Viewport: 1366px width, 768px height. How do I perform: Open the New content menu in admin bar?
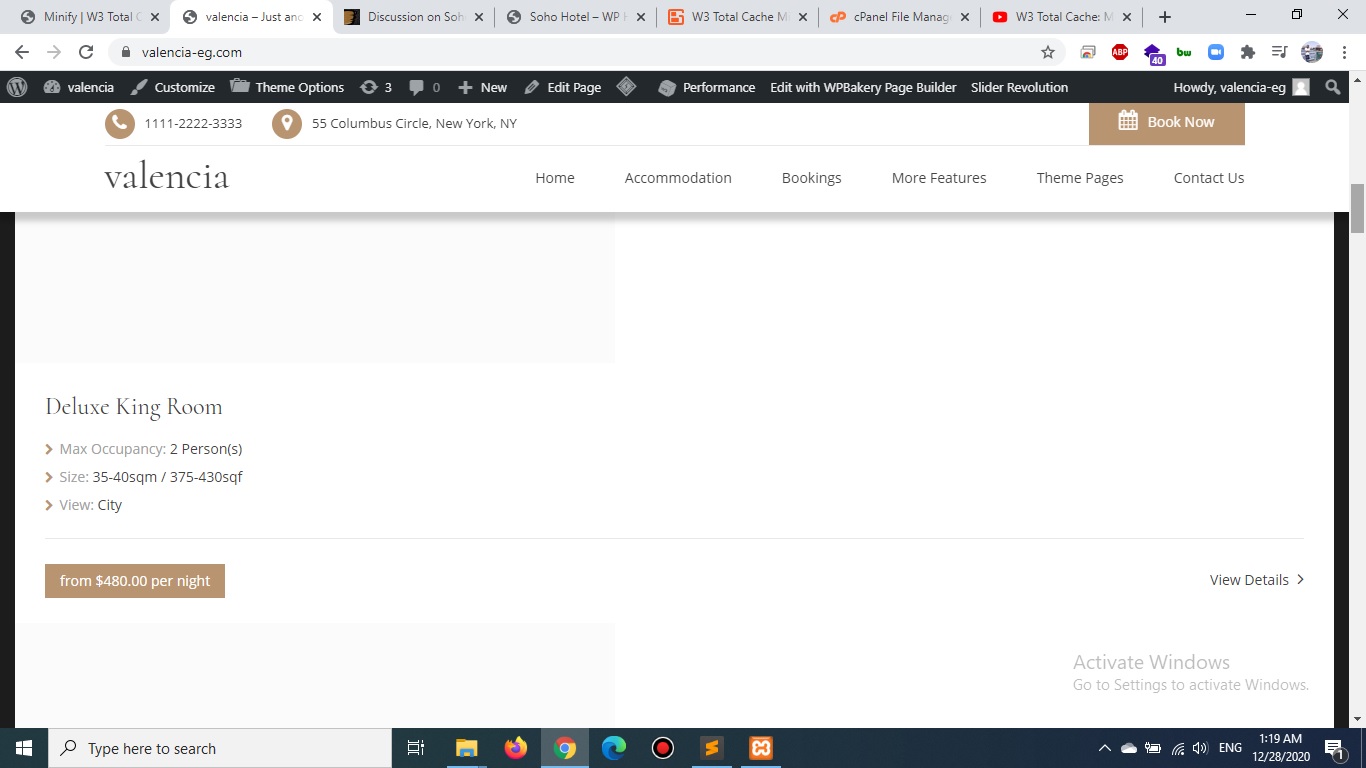point(482,87)
